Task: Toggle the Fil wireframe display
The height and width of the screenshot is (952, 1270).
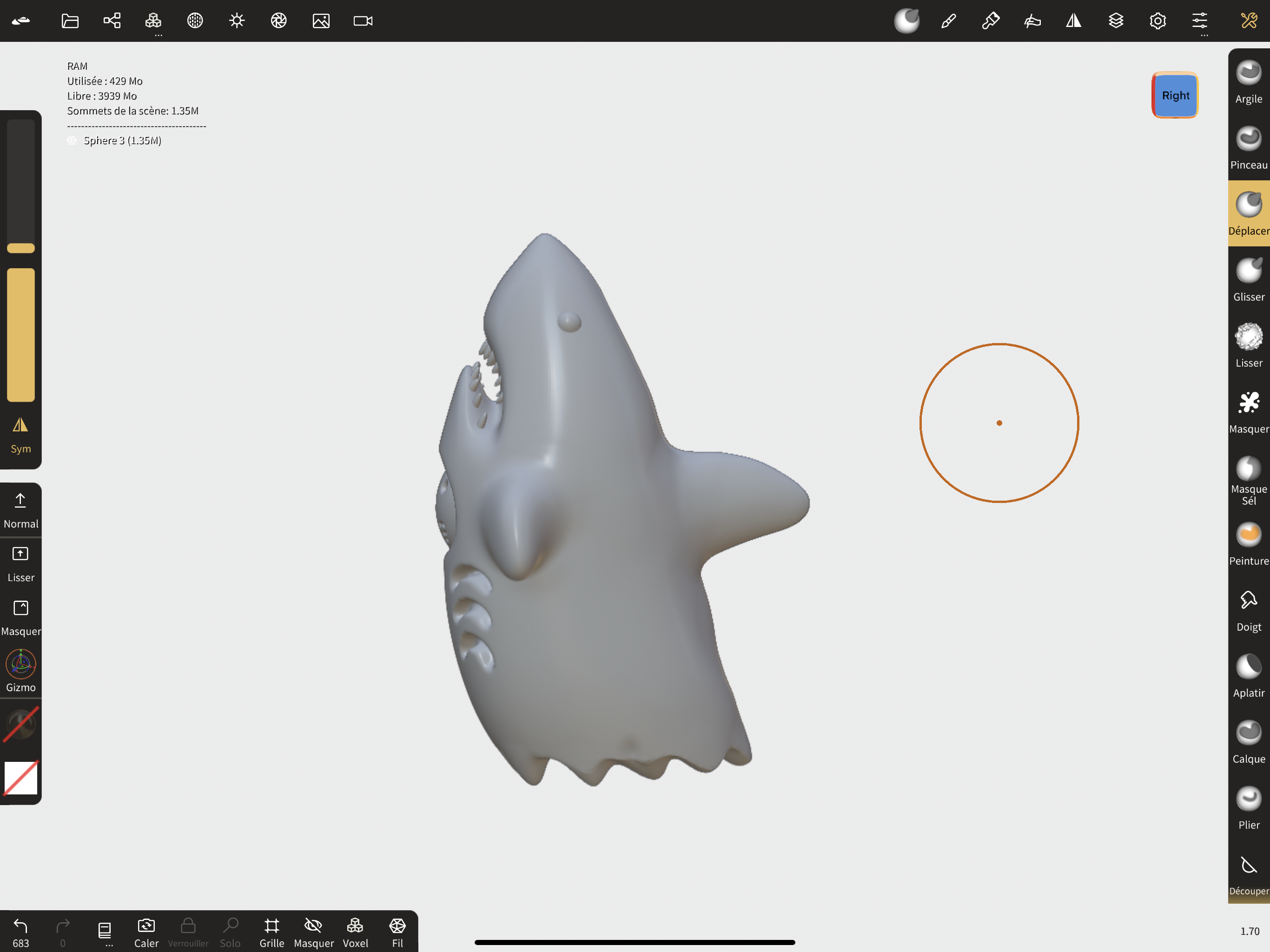Action: click(x=397, y=932)
